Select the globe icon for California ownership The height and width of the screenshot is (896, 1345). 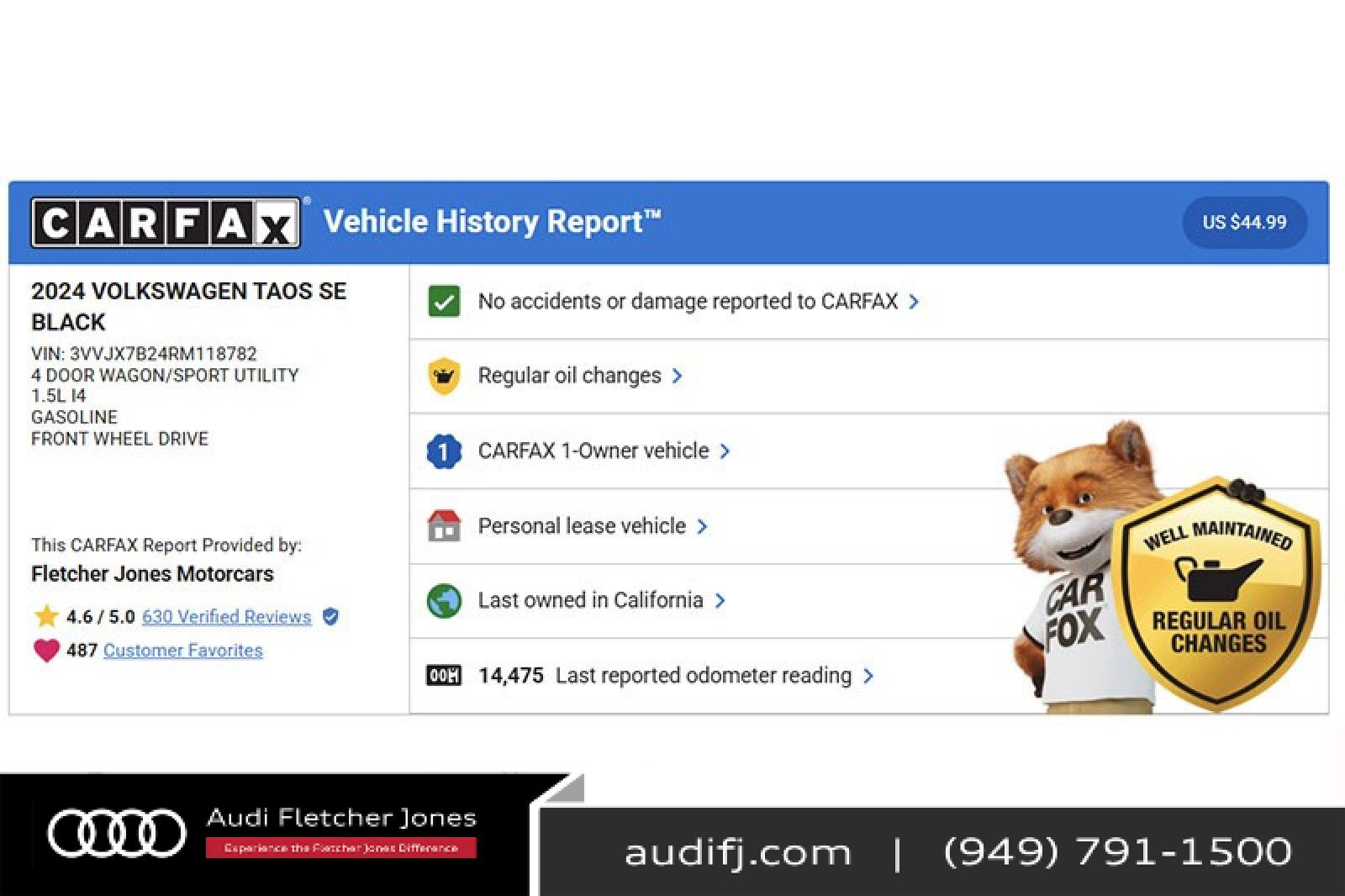443,600
